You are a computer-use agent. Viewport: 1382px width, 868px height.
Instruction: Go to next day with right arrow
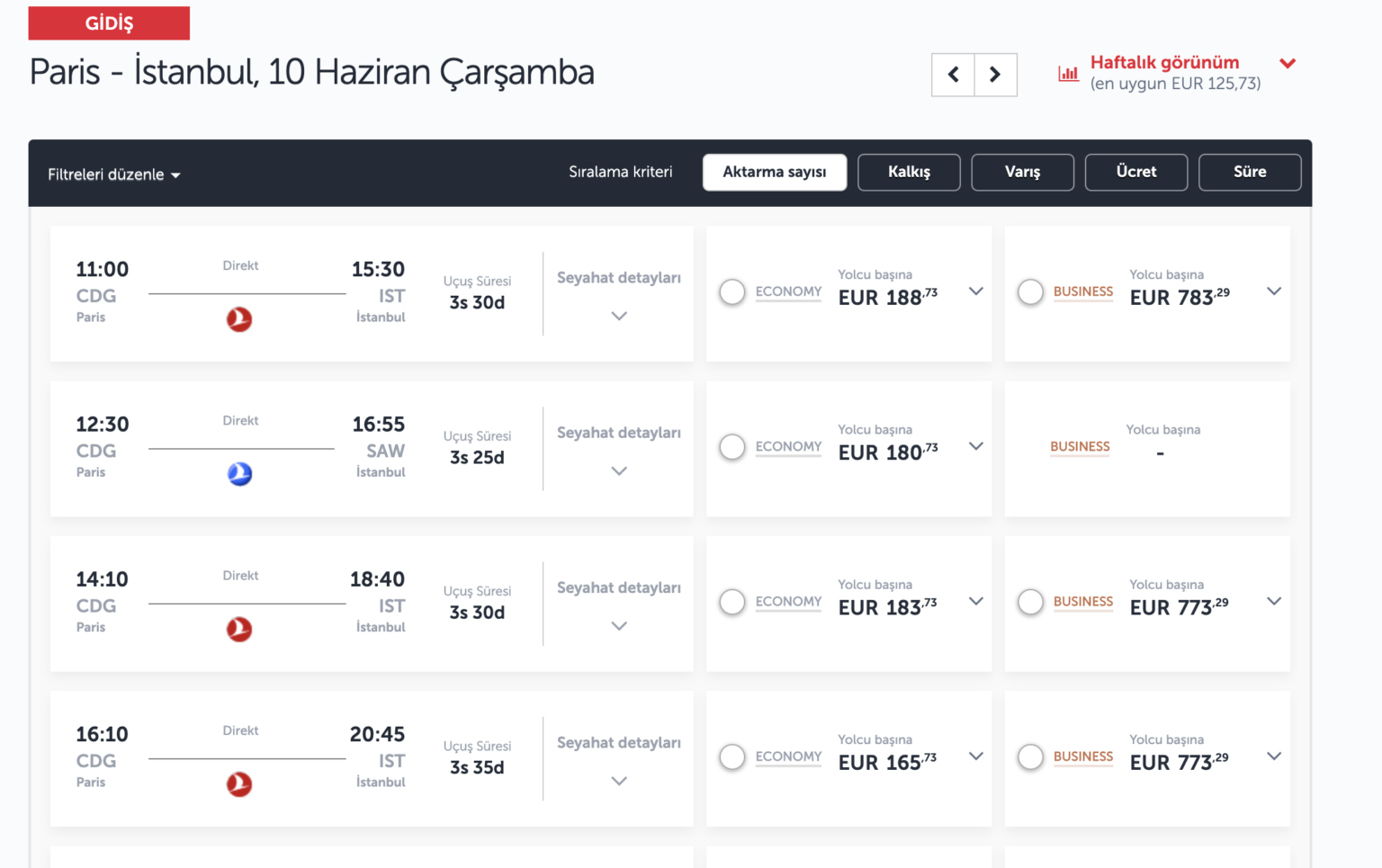(995, 75)
